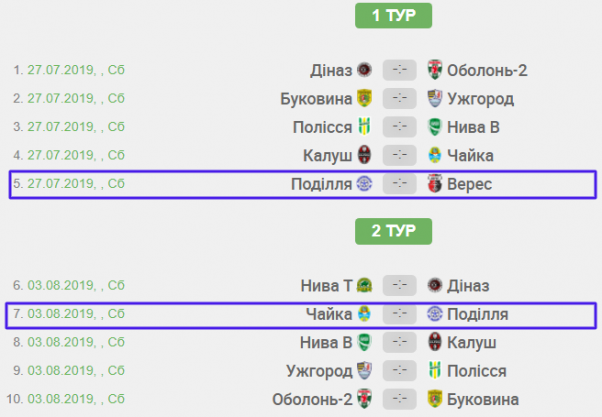Click Нива В crest in the Полісся–Нива В match

(435, 127)
